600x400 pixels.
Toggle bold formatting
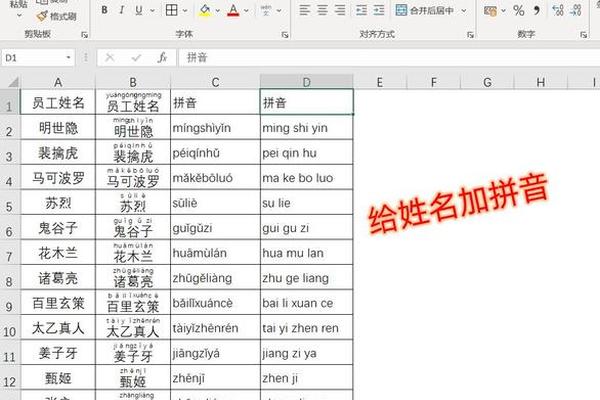[104, 10]
